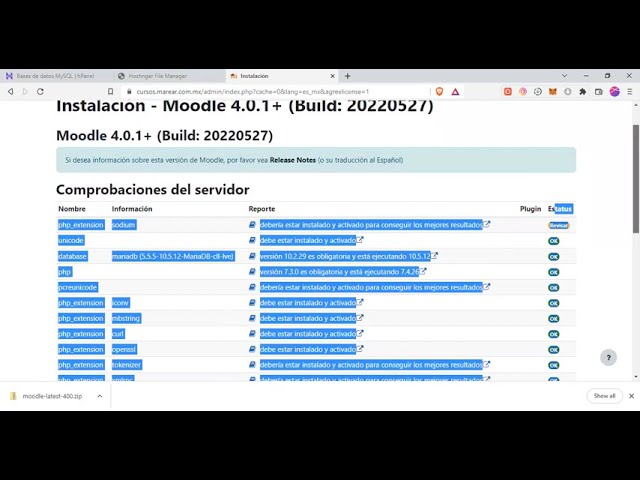Click the Estatus column header
This screenshot has width=640, height=480.
(x=560, y=209)
